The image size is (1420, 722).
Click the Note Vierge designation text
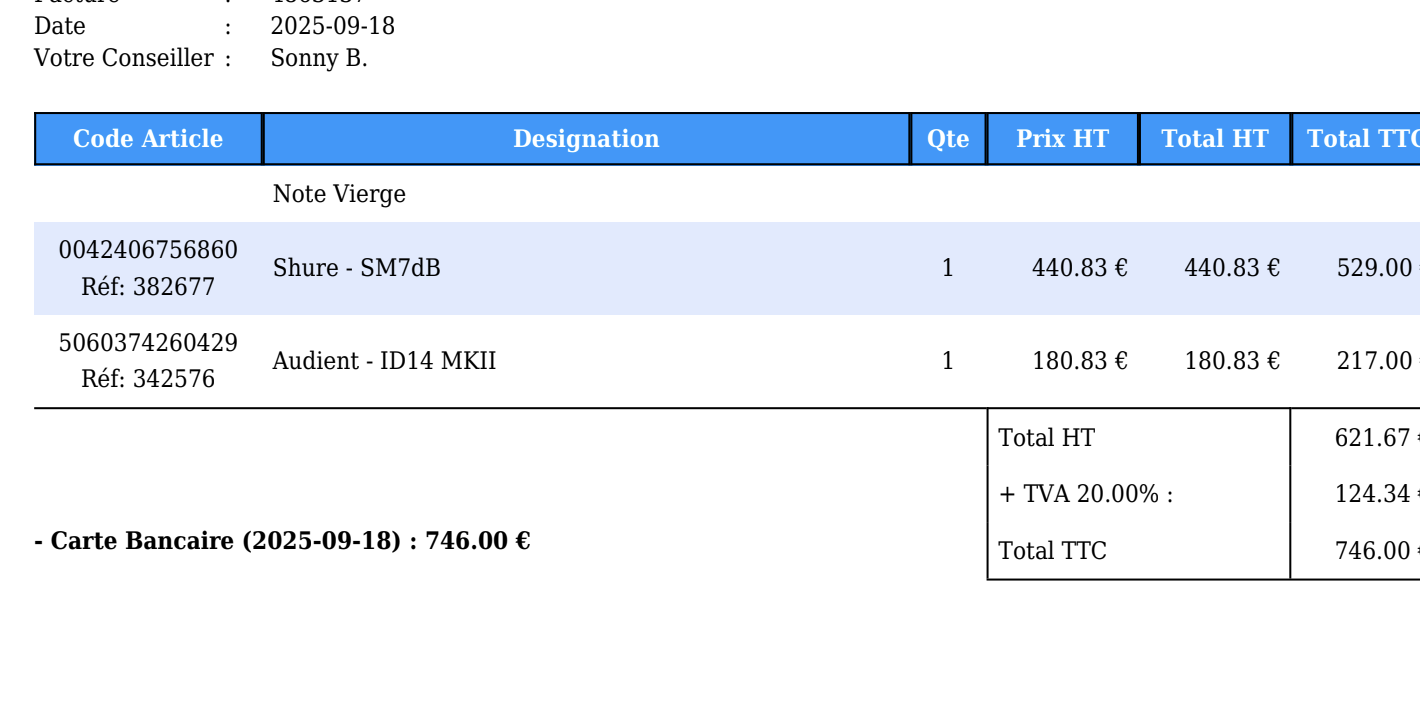(339, 194)
